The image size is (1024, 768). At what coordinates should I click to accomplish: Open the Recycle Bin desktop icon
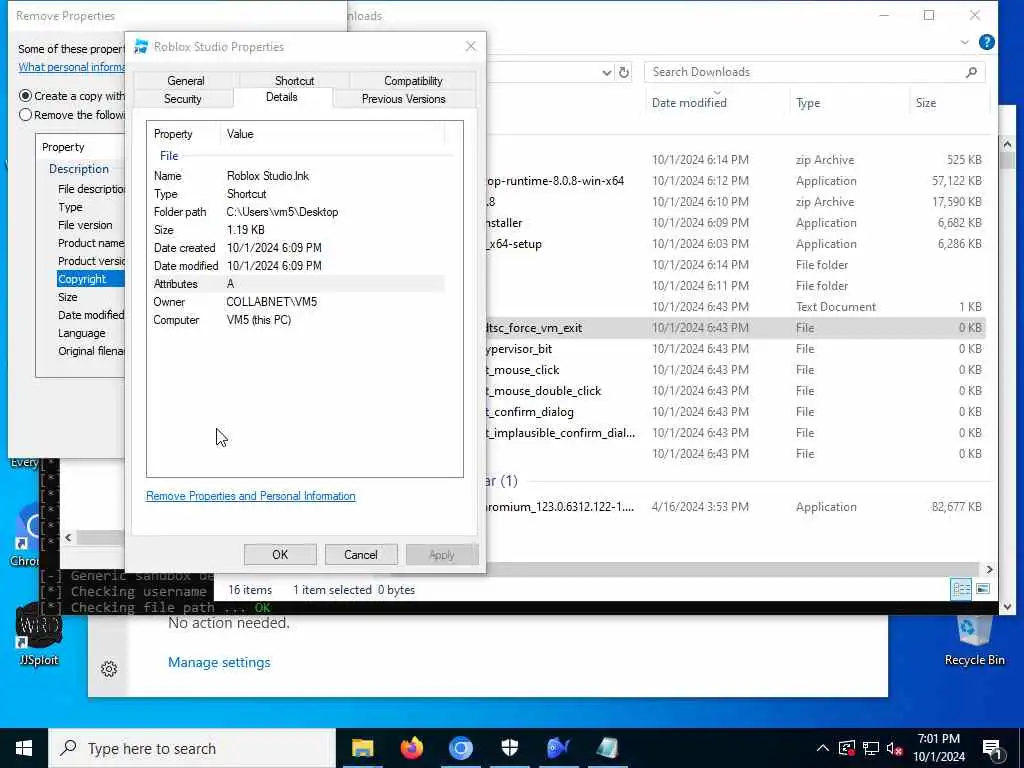(x=974, y=640)
